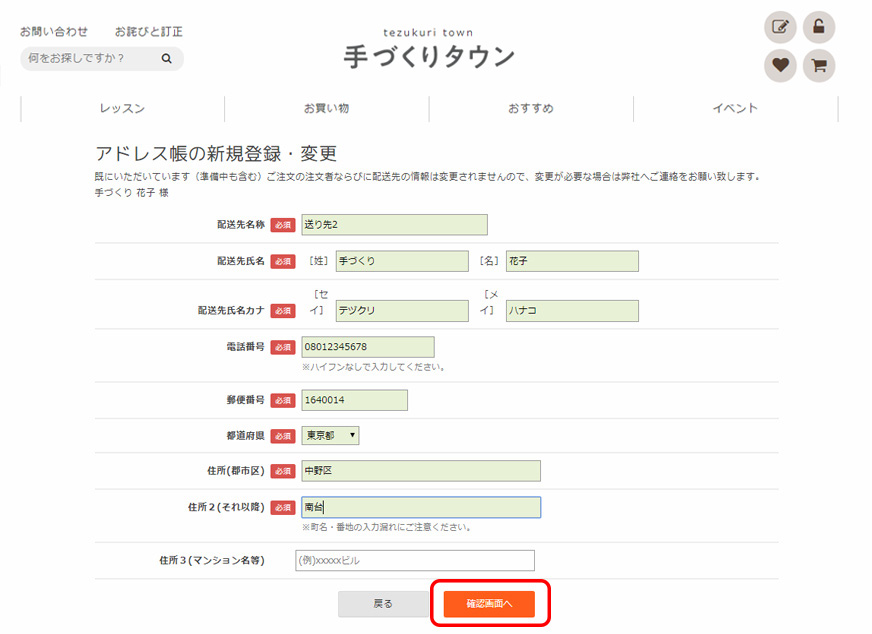The image size is (872, 634).
Task: Select the おすすめ navigation item
Action: point(531,109)
